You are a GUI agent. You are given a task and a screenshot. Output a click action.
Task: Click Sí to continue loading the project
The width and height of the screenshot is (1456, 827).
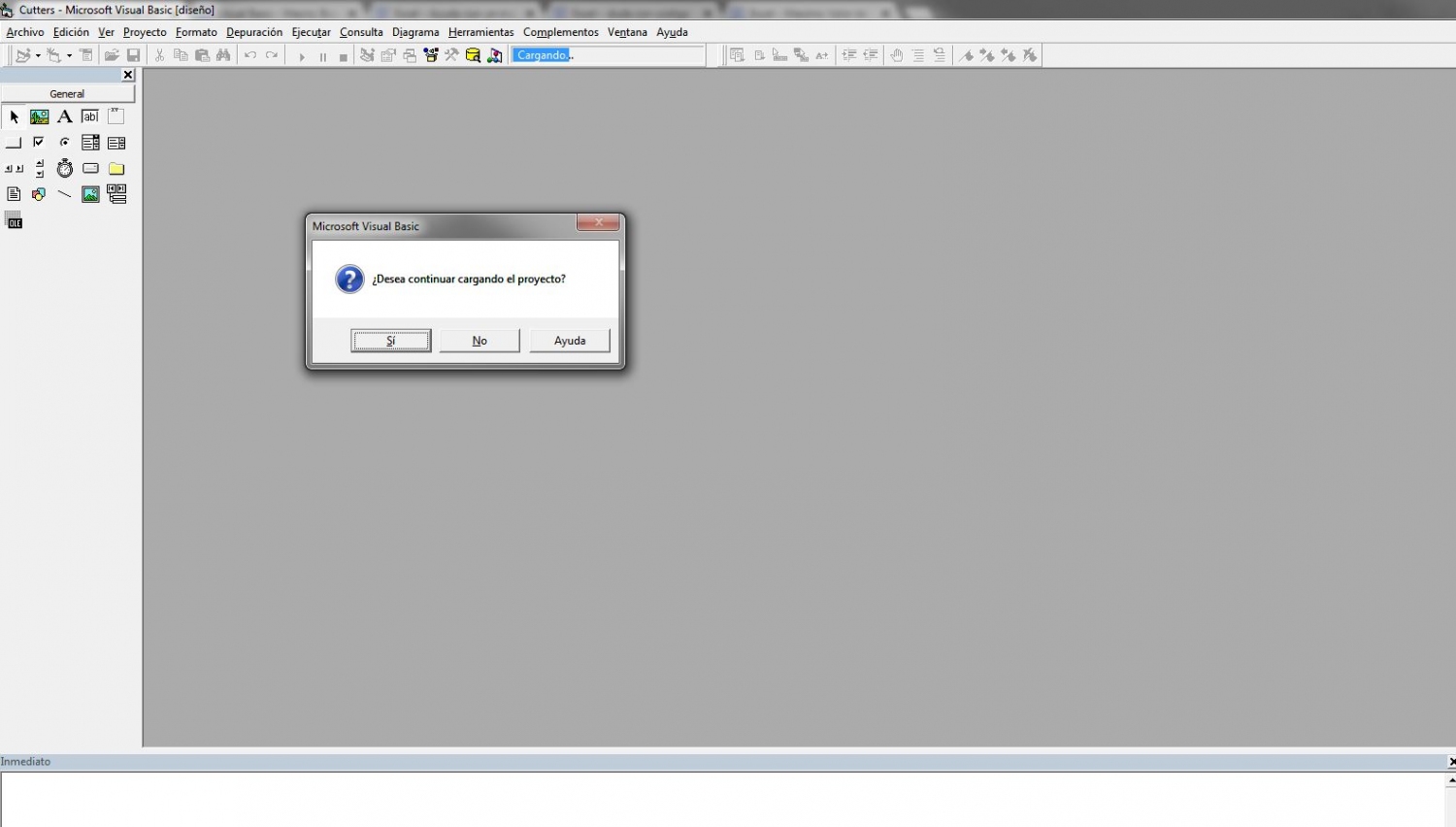391,341
